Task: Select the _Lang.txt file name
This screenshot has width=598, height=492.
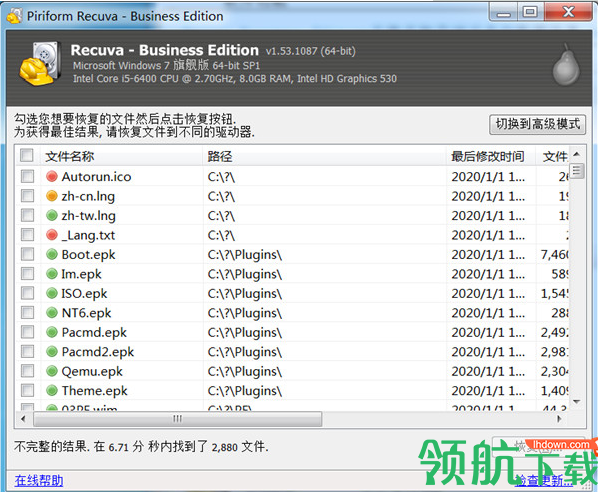Action: point(88,235)
